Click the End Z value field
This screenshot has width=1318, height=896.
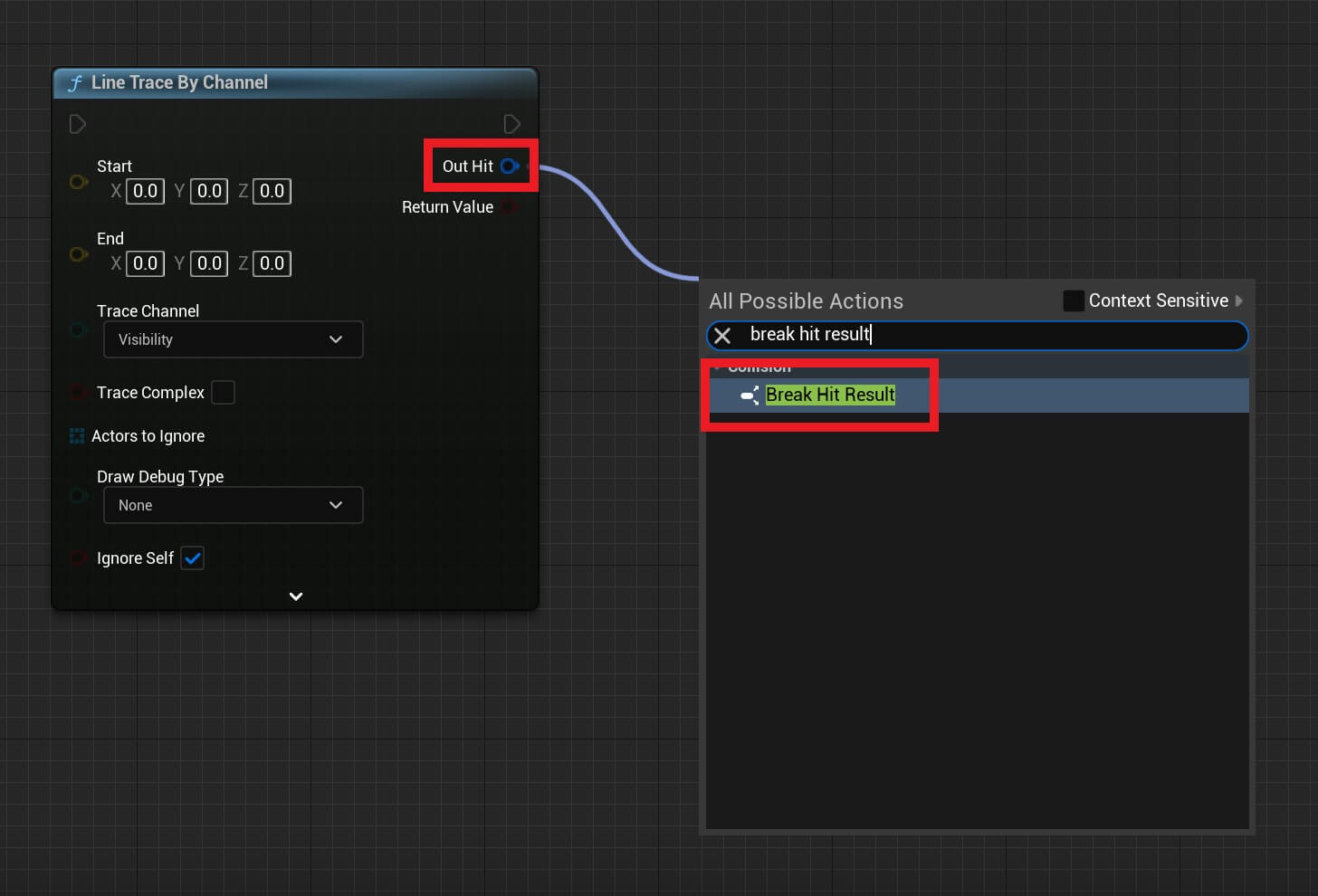(x=272, y=263)
